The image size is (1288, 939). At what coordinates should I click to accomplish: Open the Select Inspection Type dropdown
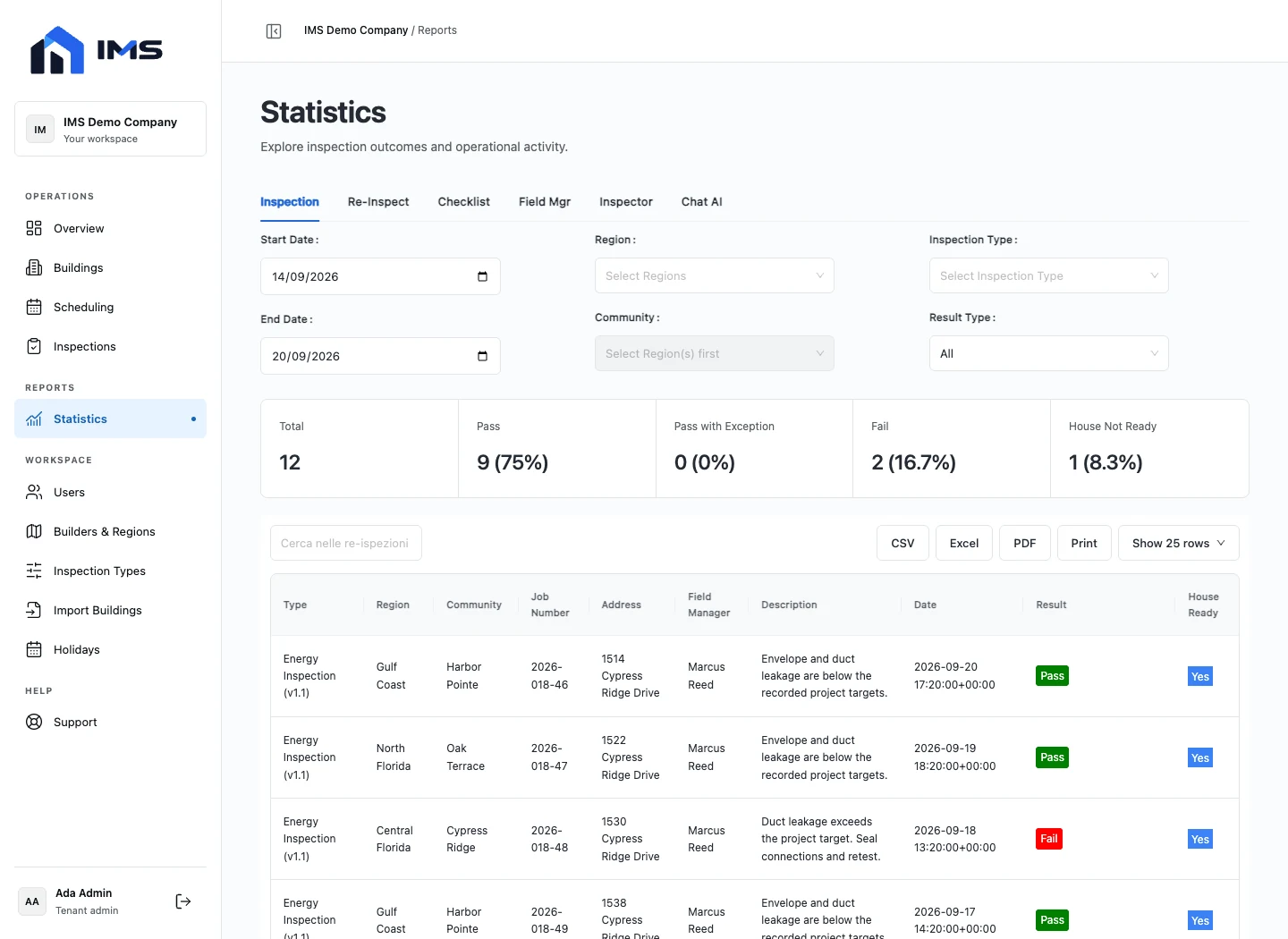tap(1049, 275)
